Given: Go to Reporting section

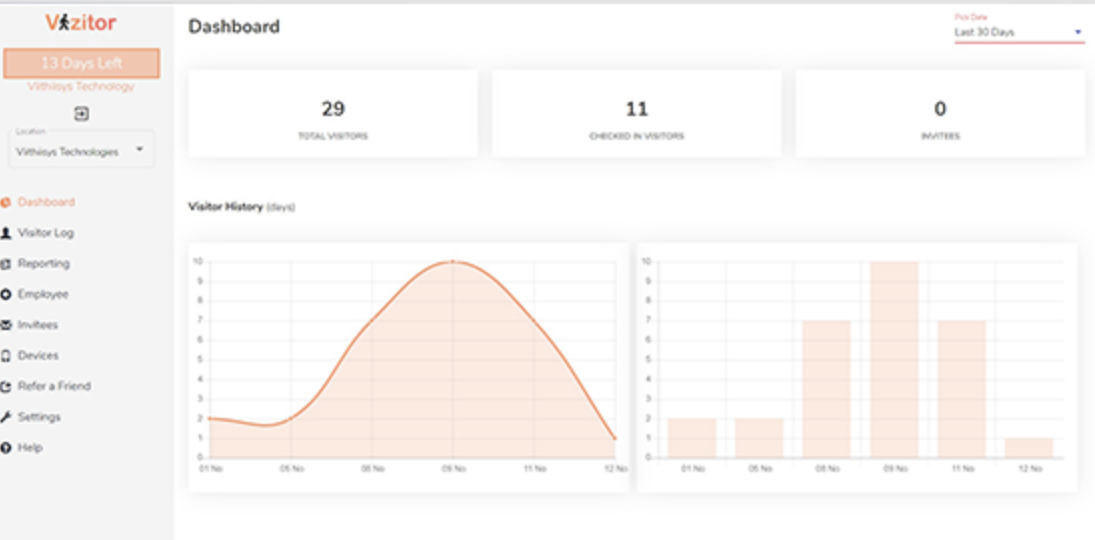Looking at the screenshot, I should (43, 263).
